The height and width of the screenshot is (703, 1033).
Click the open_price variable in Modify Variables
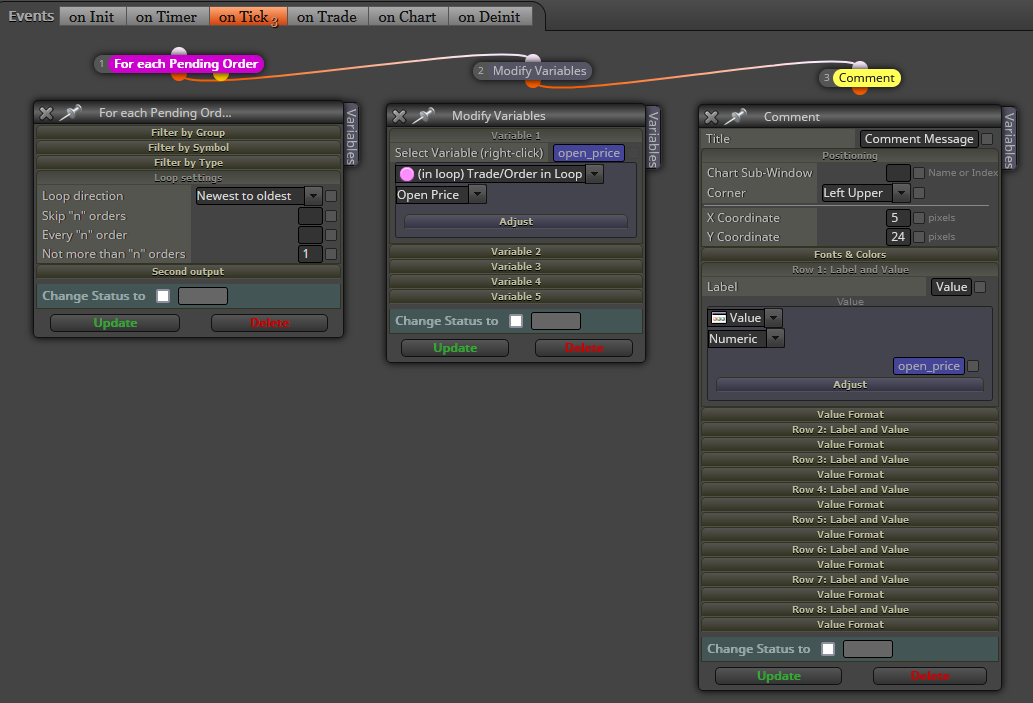[589, 154]
